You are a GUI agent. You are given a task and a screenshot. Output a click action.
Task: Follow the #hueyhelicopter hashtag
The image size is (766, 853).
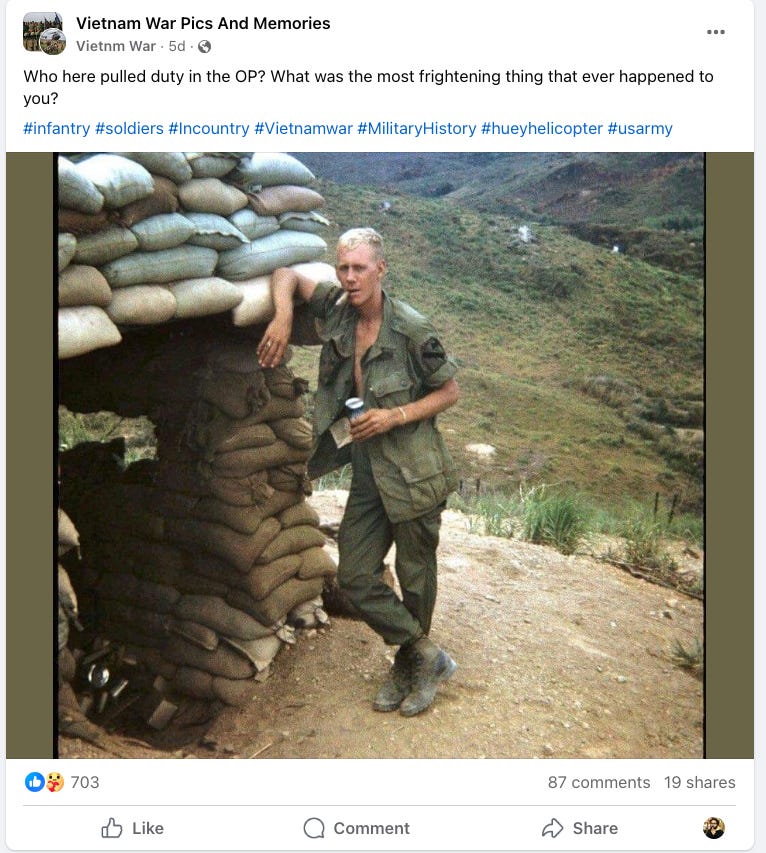click(x=542, y=128)
